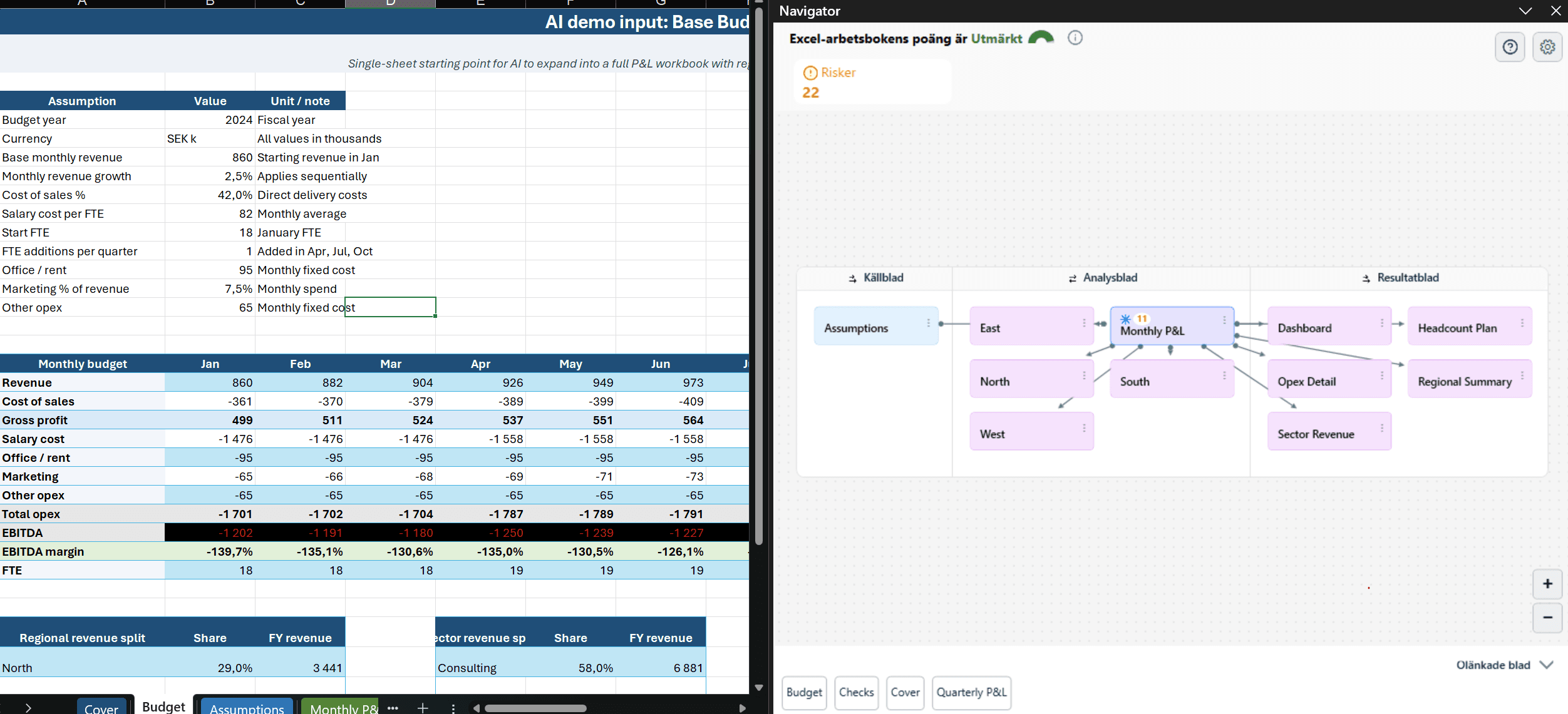Click the info icon beside workbook score
Viewport: 1568px width, 714px height.
pyautogui.click(x=1075, y=38)
